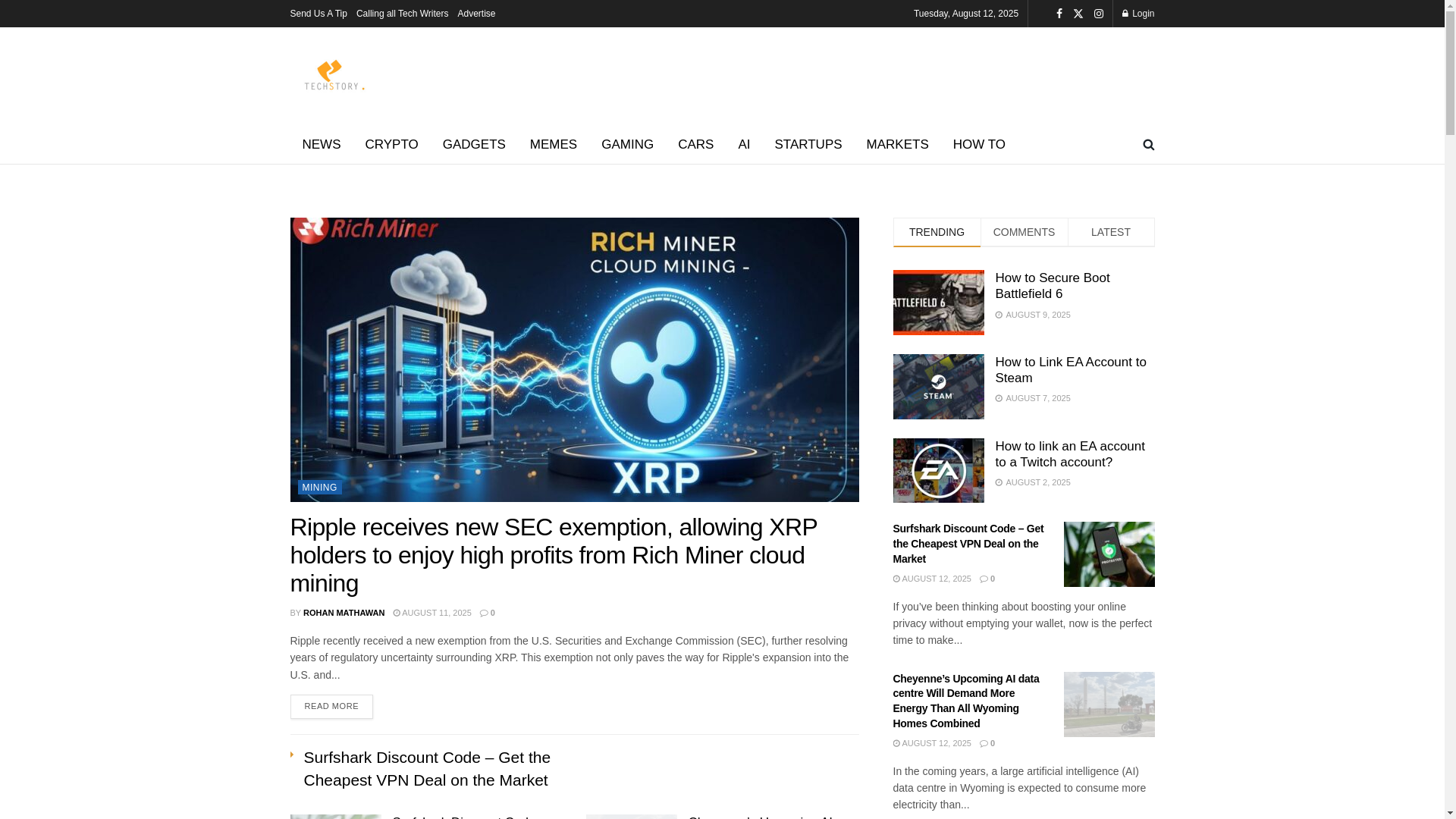Open Surfshark Discount Code main-column headline
Viewport: 1456px width, 819px height.
point(427,769)
